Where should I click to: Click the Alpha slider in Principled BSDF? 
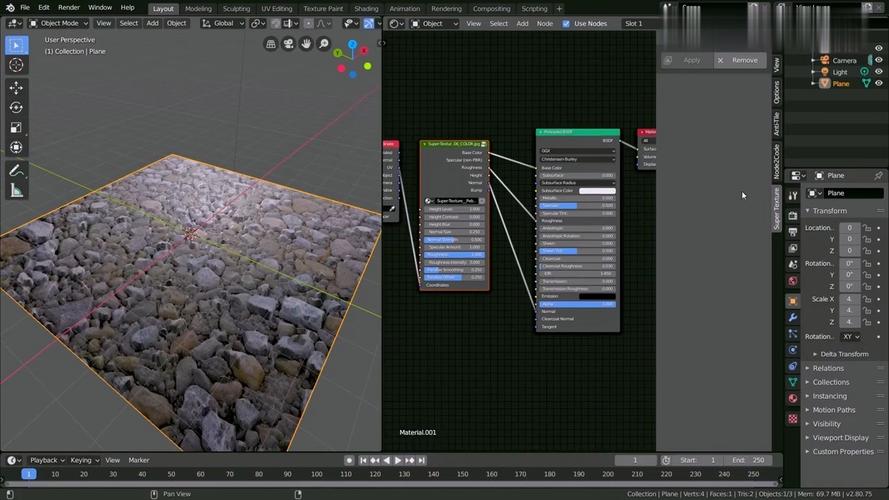[577, 304]
